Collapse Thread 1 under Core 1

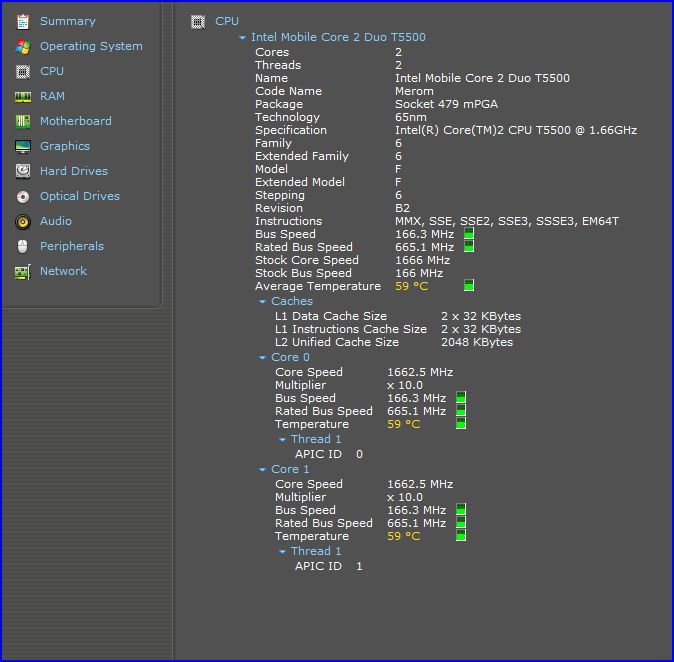click(x=282, y=552)
